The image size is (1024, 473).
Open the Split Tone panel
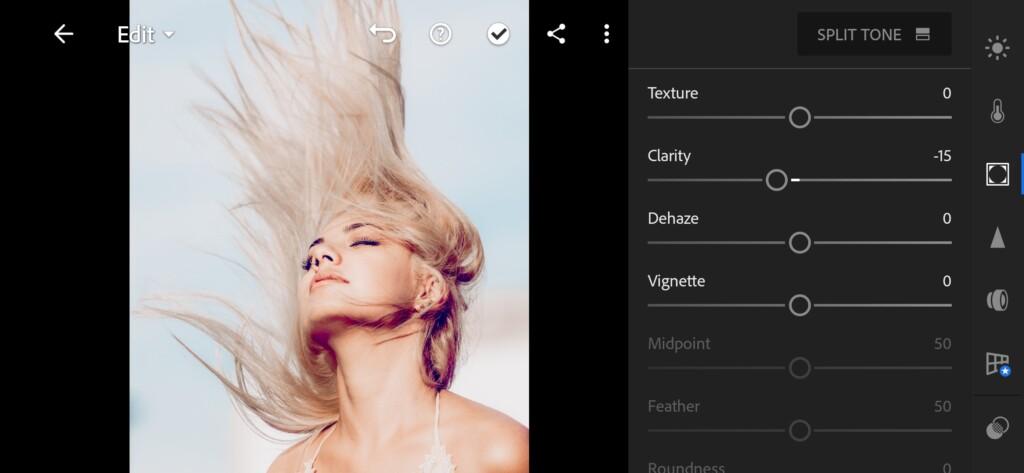click(874, 34)
